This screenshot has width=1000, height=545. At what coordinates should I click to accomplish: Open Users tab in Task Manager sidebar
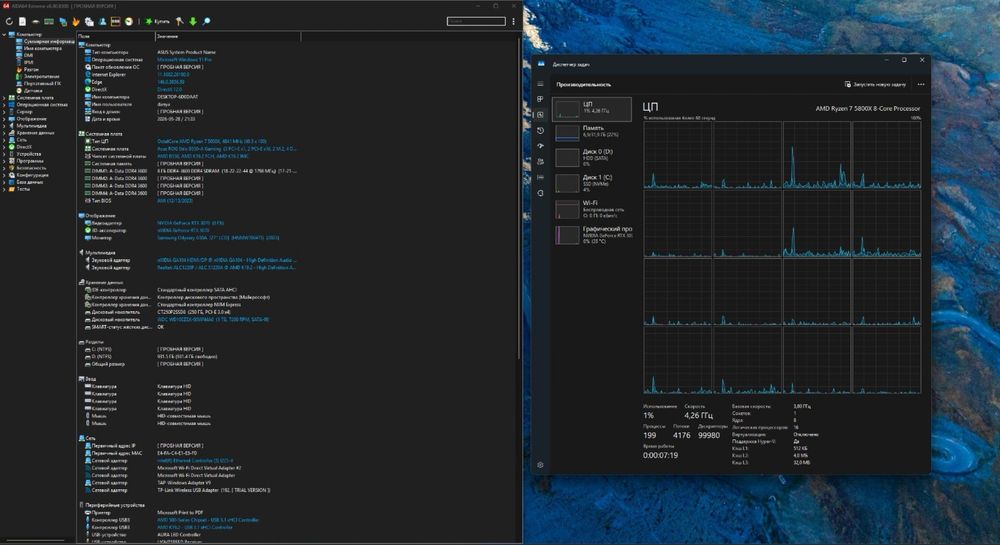pos(540,162)
